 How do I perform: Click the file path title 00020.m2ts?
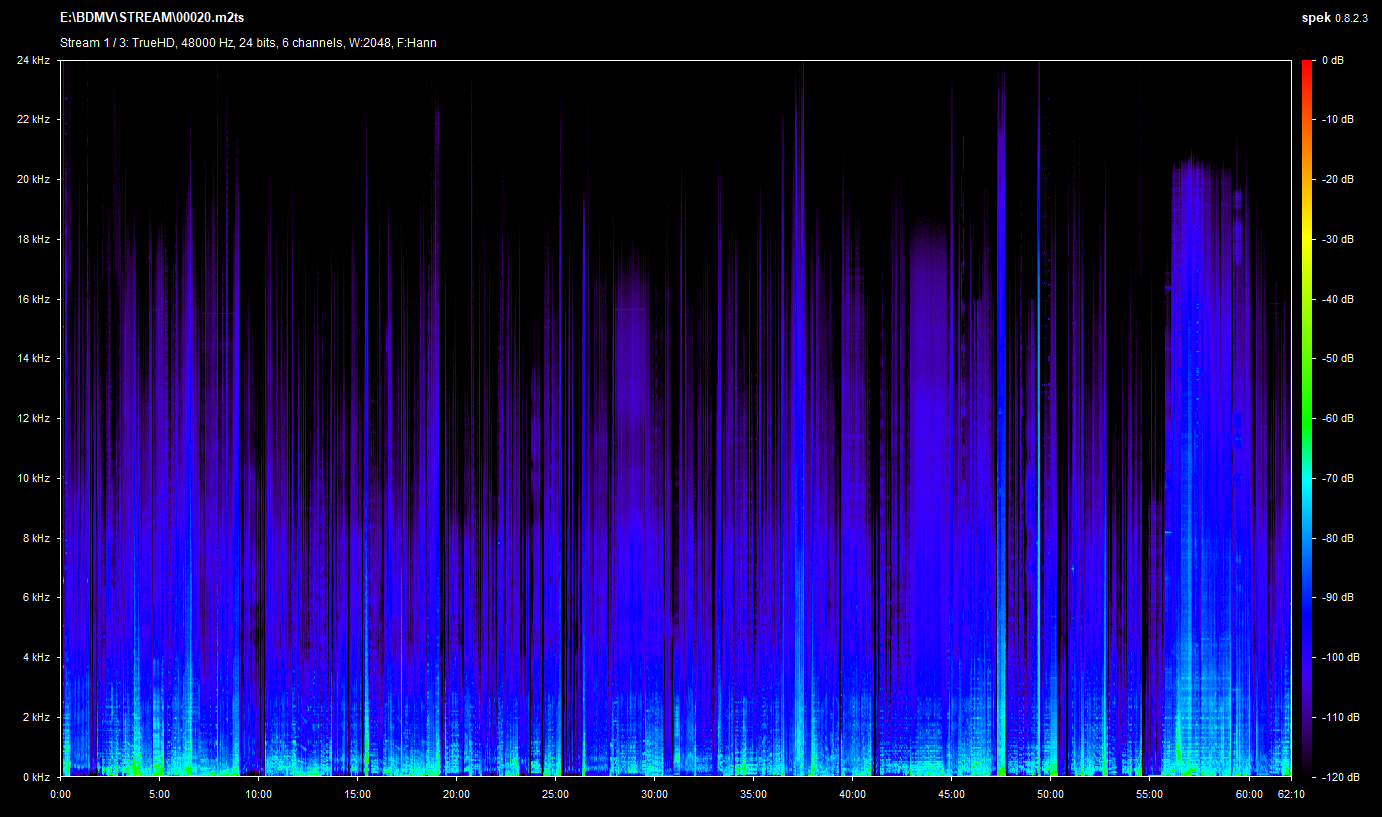[x=152, y=19]
